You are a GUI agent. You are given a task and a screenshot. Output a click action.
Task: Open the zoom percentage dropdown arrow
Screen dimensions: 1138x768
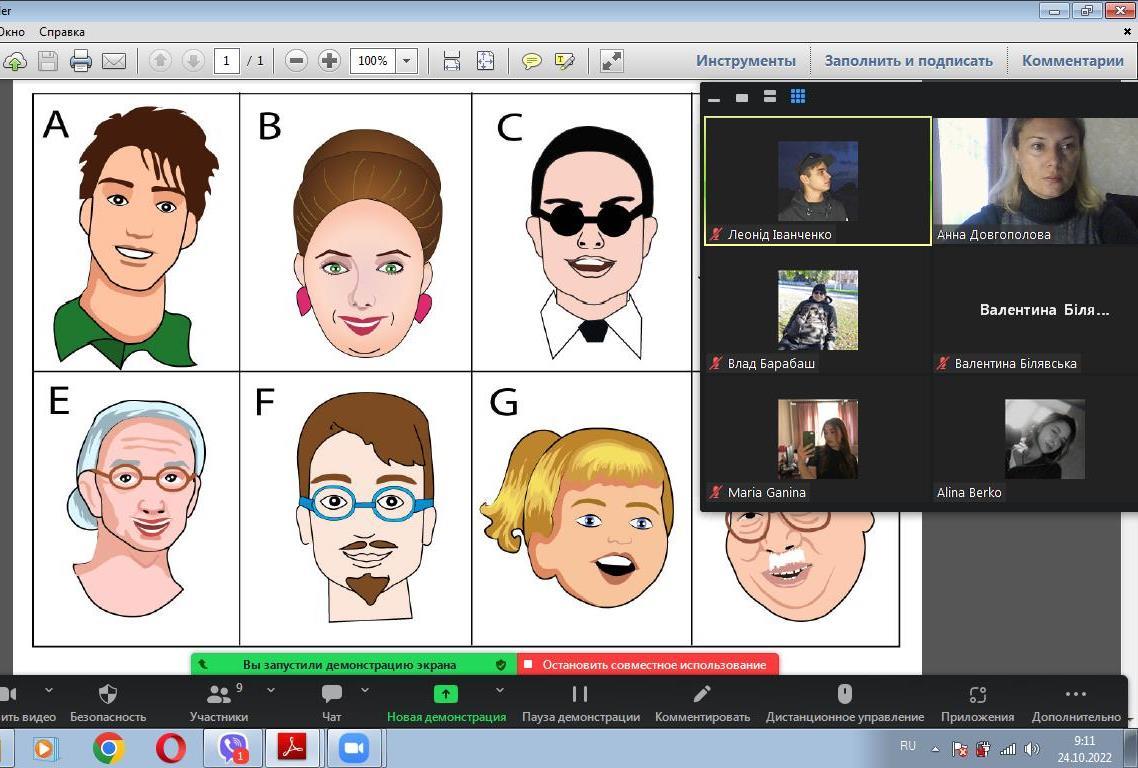pyautogui.click(x=407, y=61)
